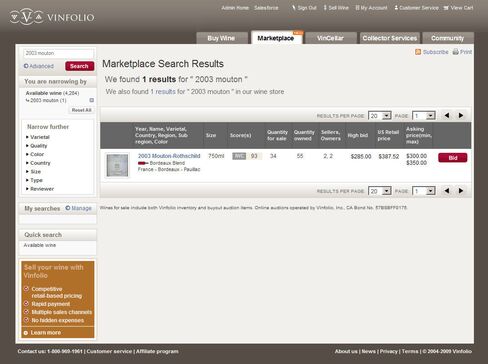
Task: Open the Affiliate program footer link
Action: tap(157, 351)
